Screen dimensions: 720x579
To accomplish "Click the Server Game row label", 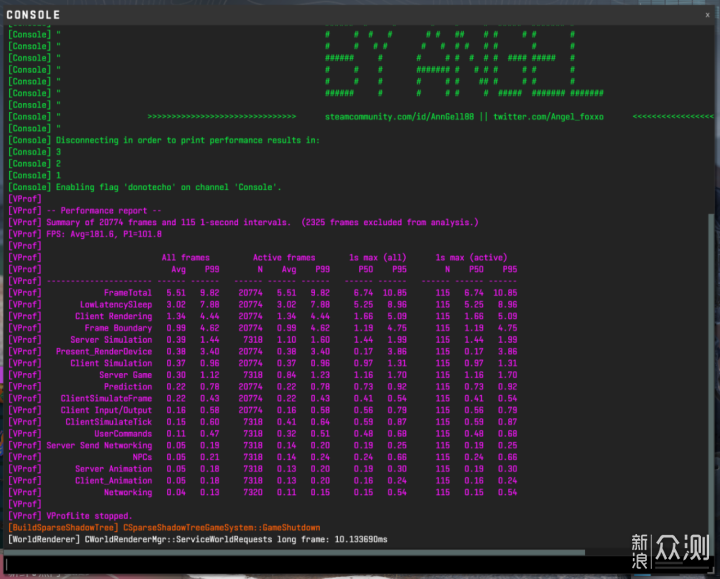I will point(125,375).
